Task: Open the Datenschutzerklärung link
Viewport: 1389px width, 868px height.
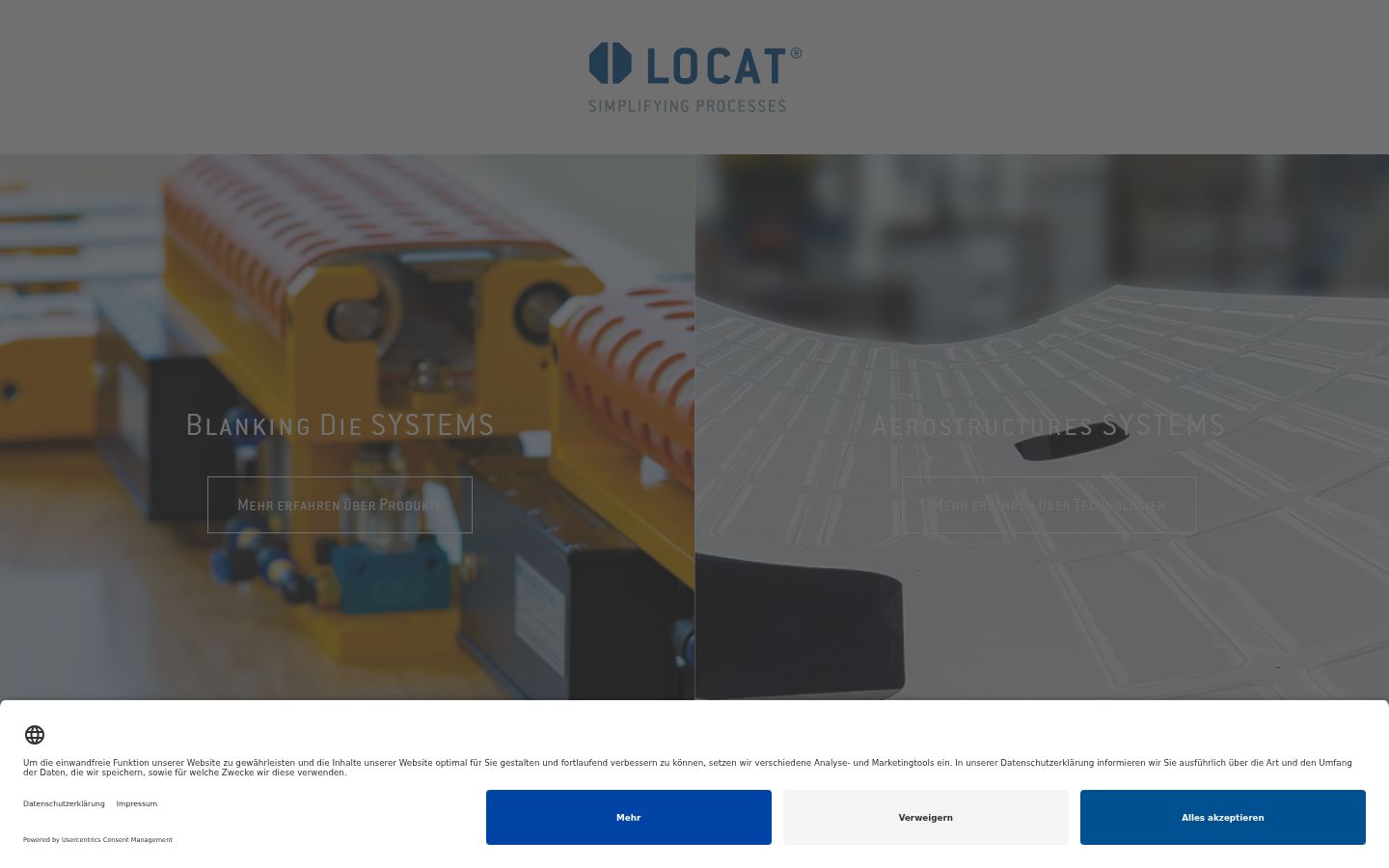Action: point(64,803)
